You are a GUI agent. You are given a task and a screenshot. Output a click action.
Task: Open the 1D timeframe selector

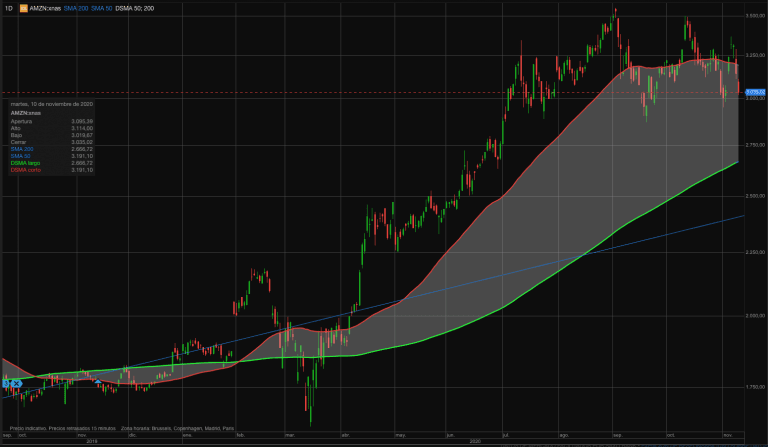8,8
